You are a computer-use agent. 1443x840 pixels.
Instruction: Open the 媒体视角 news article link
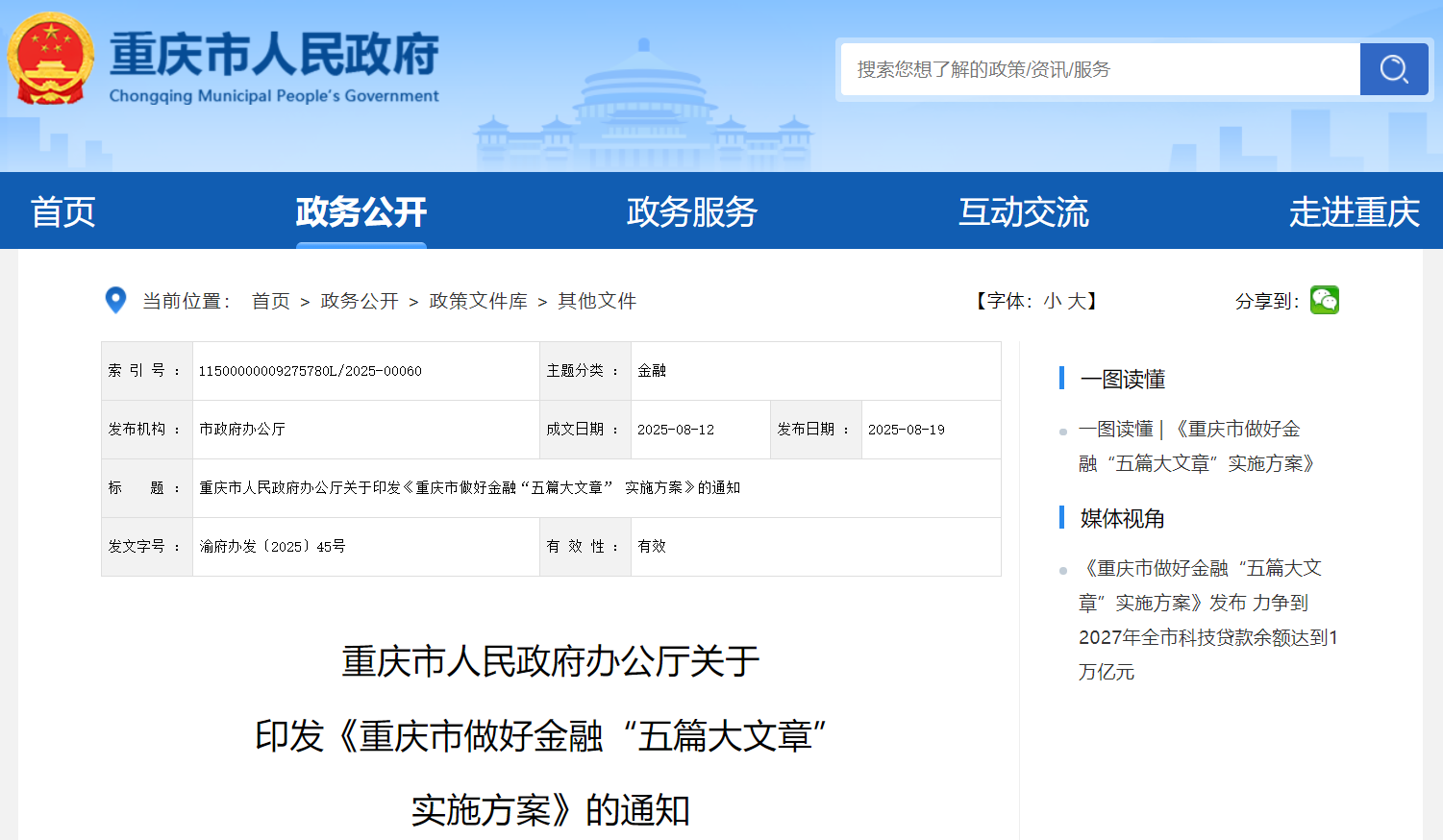[1207, 620]
